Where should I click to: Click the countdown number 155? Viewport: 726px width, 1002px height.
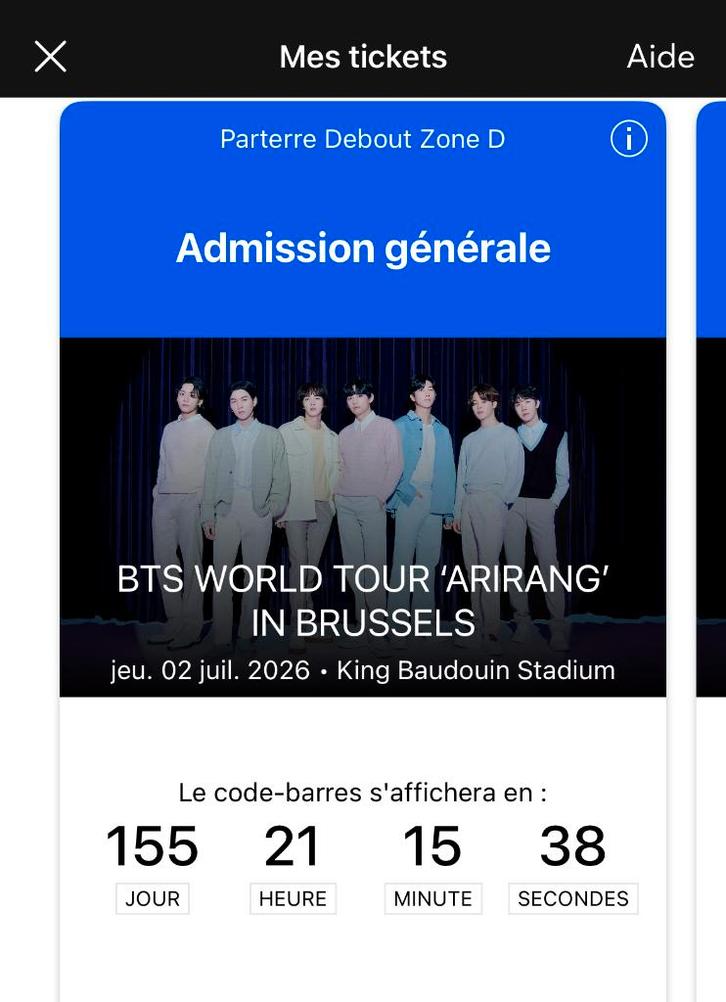coord(152,846)
